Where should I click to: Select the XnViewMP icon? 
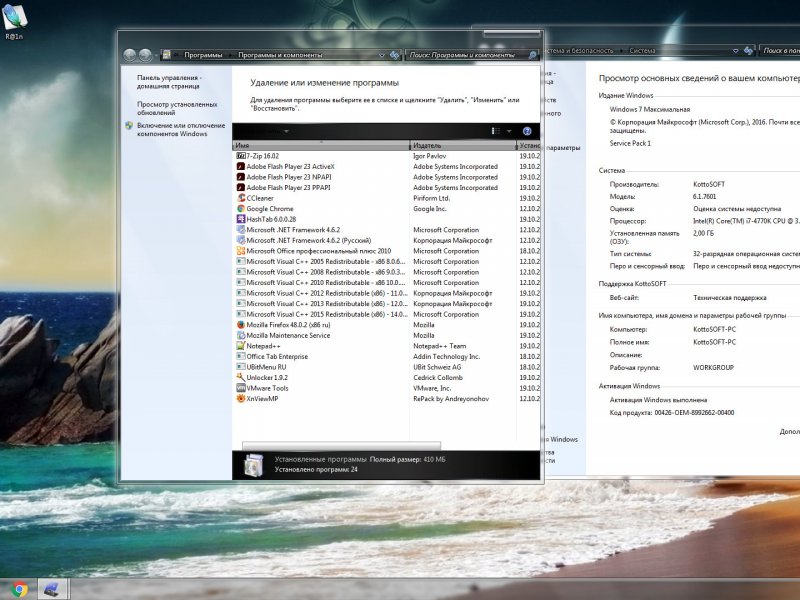(x=241, y=398)
